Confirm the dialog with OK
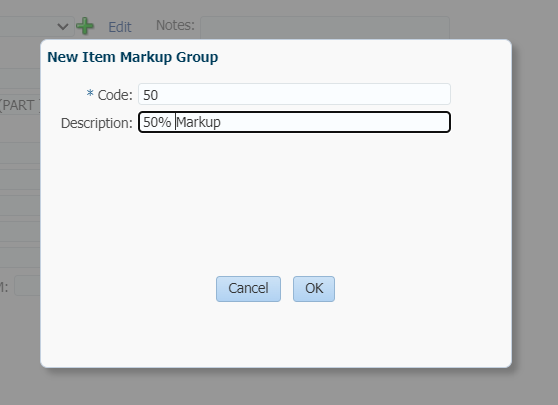The image size is (558, 405). (x=314, y=289)
